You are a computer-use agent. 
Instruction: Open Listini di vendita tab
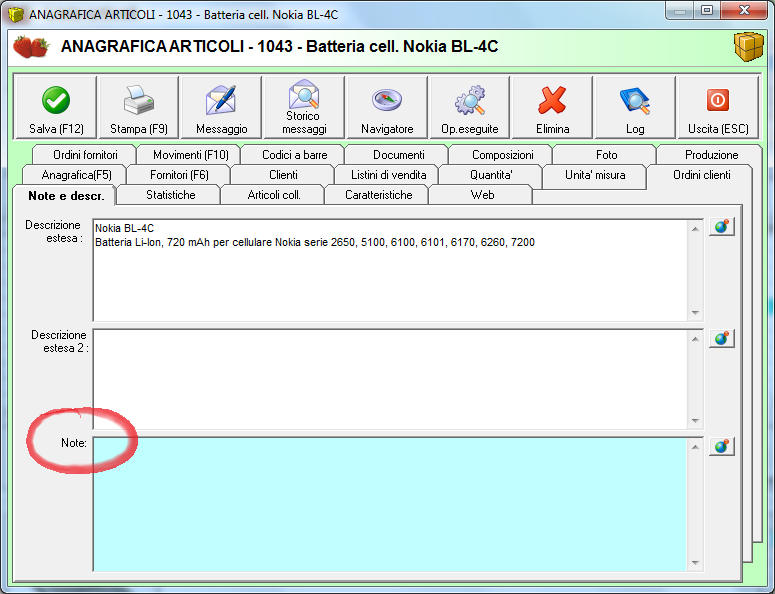click(x=388, y=175)
